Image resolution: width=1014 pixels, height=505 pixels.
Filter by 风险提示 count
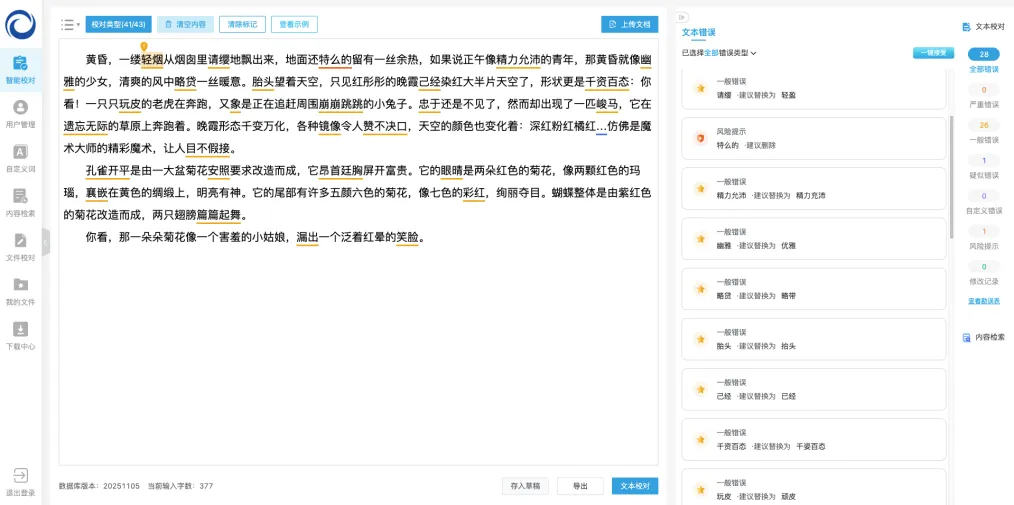(984, 238)
